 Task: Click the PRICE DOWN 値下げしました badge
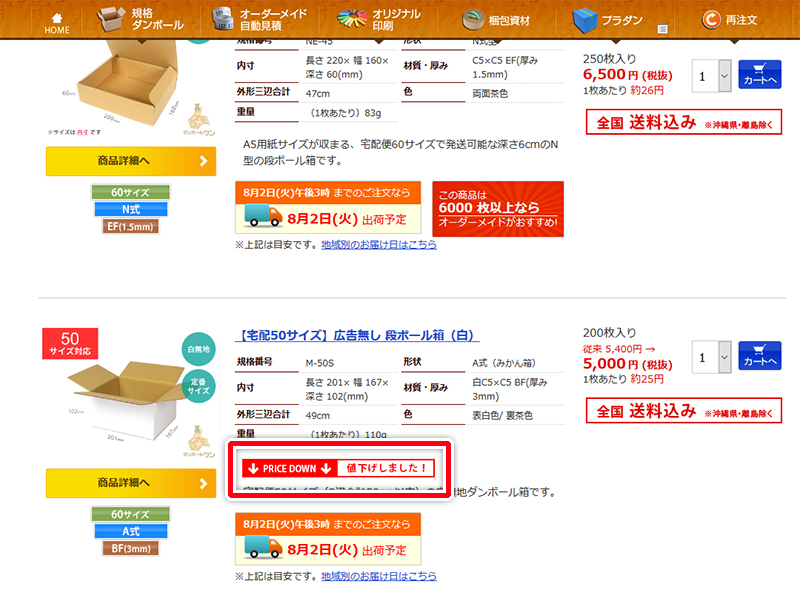coord(338,468)
